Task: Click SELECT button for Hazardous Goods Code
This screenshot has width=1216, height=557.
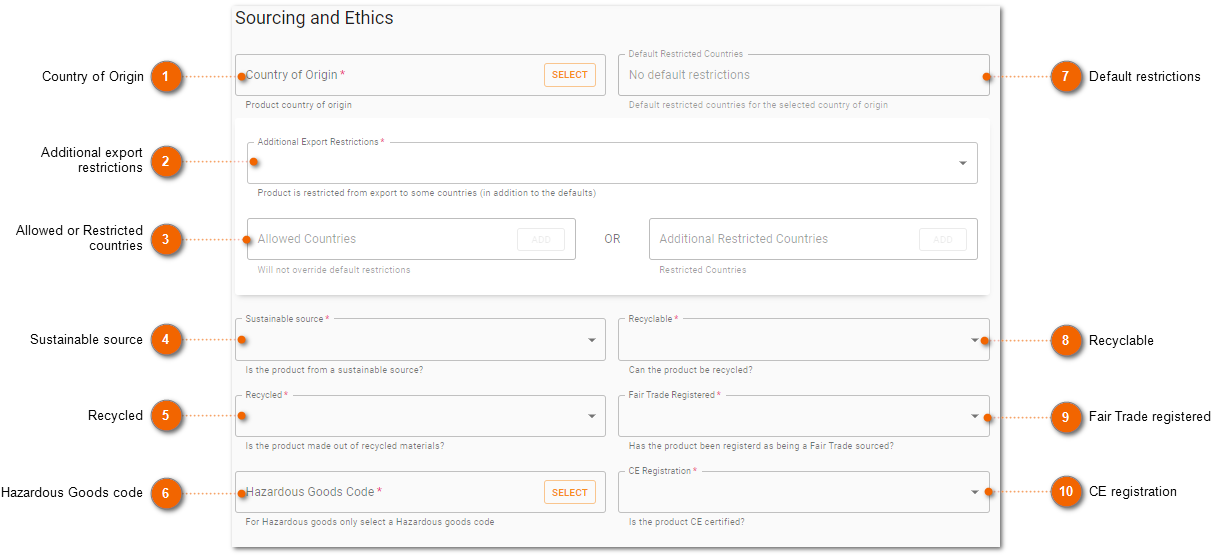Action: [570, 492]
